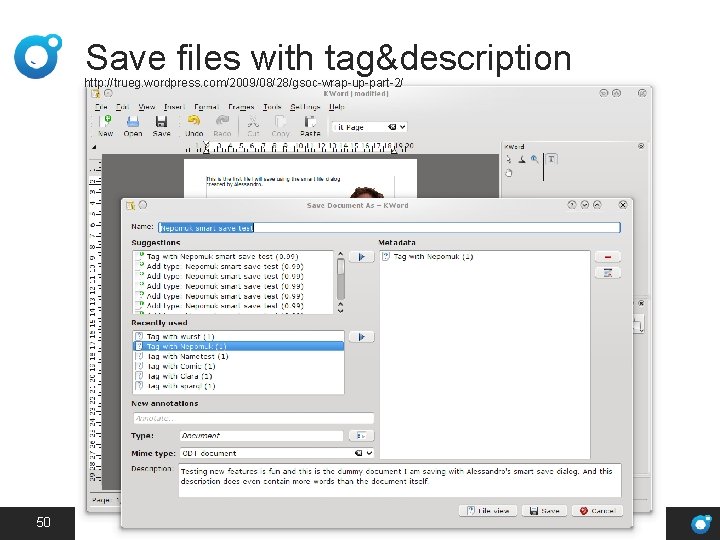Add recently used tag with arrow button
Image resolution: width=720 pixels, height=540 pixels.
pyautogui.click(x=361, y=337)
